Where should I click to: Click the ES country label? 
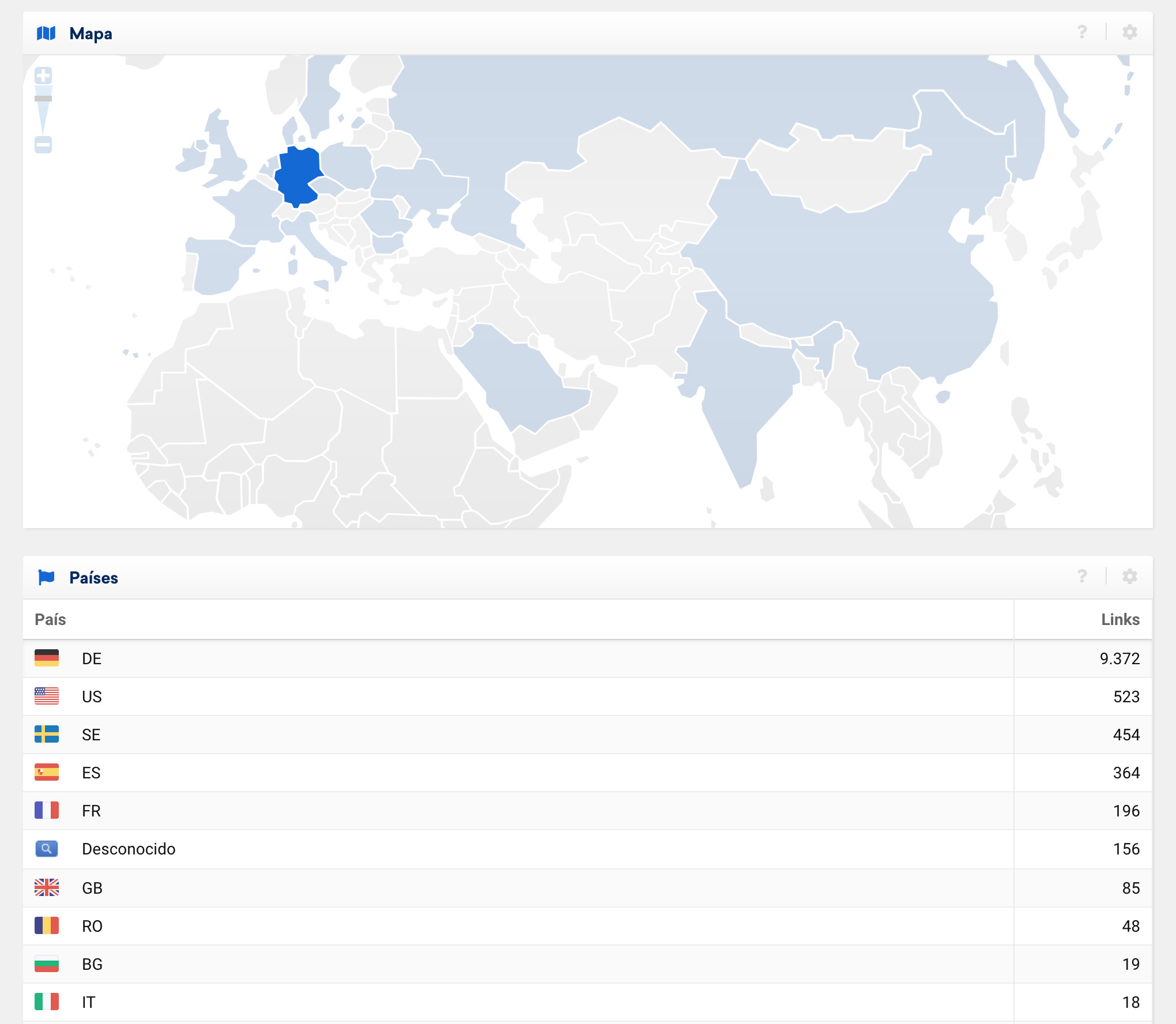pos(91,773)
